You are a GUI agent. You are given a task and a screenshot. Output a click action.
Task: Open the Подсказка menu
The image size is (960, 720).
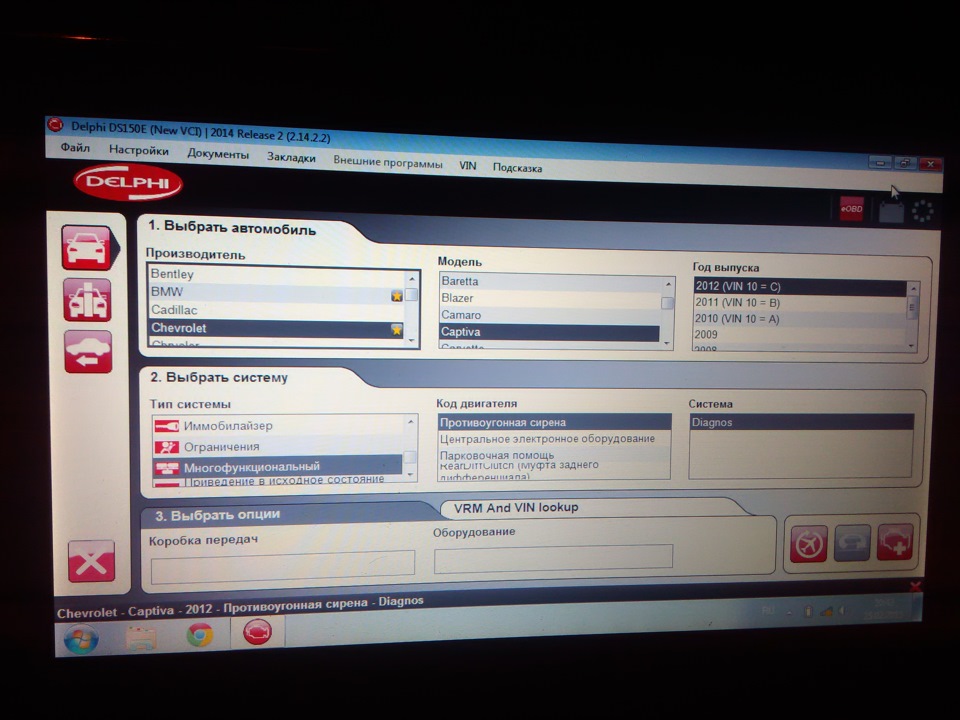[517, 168]
